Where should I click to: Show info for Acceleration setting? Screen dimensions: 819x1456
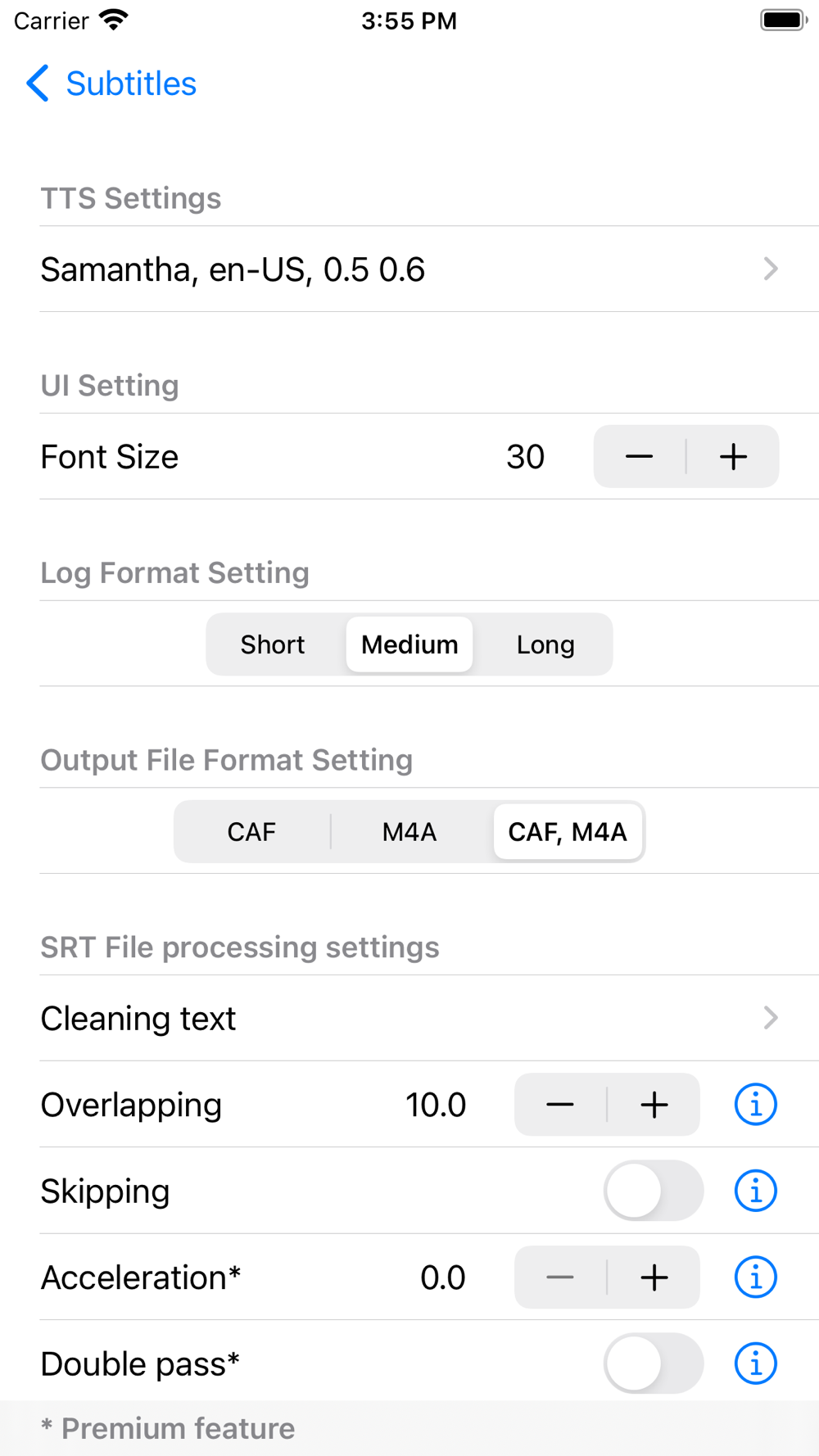coord(755,1277)
